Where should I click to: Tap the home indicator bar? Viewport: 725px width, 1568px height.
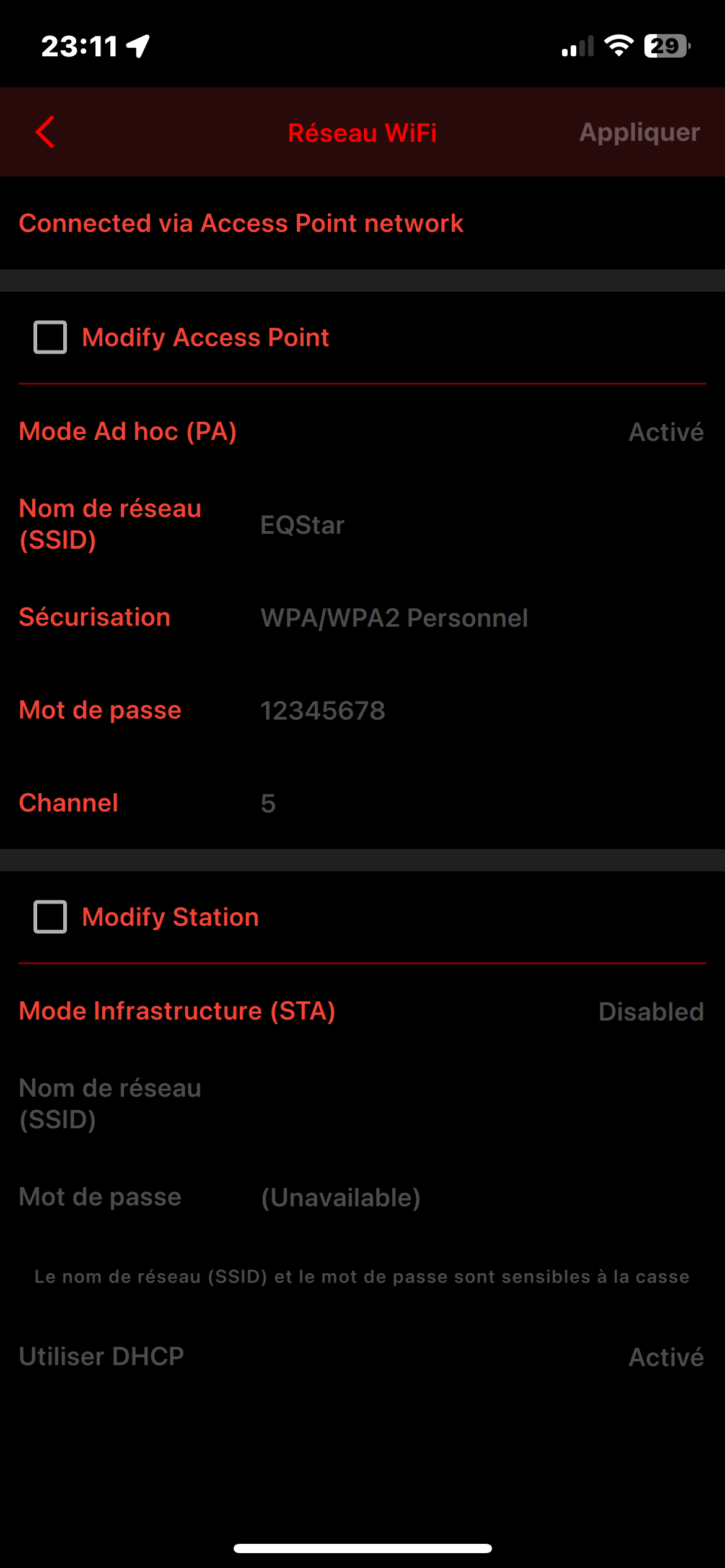[362, 1548]
